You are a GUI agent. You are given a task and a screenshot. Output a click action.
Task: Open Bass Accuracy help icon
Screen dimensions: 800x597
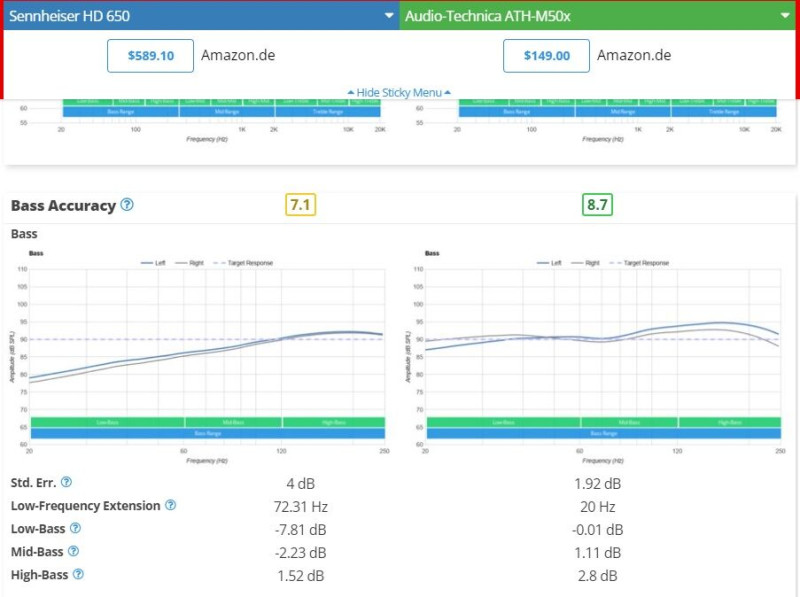point(127,205)
